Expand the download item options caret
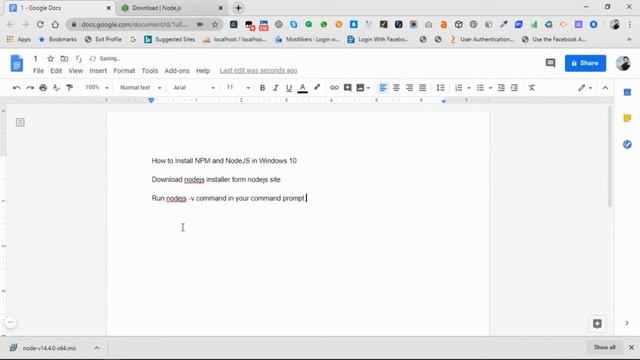 [97, 348]
